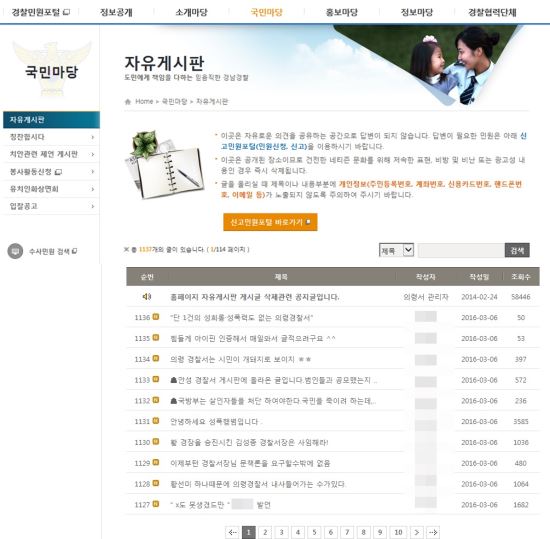Click the home icon in breadcrumb

[x=128, y=102]
